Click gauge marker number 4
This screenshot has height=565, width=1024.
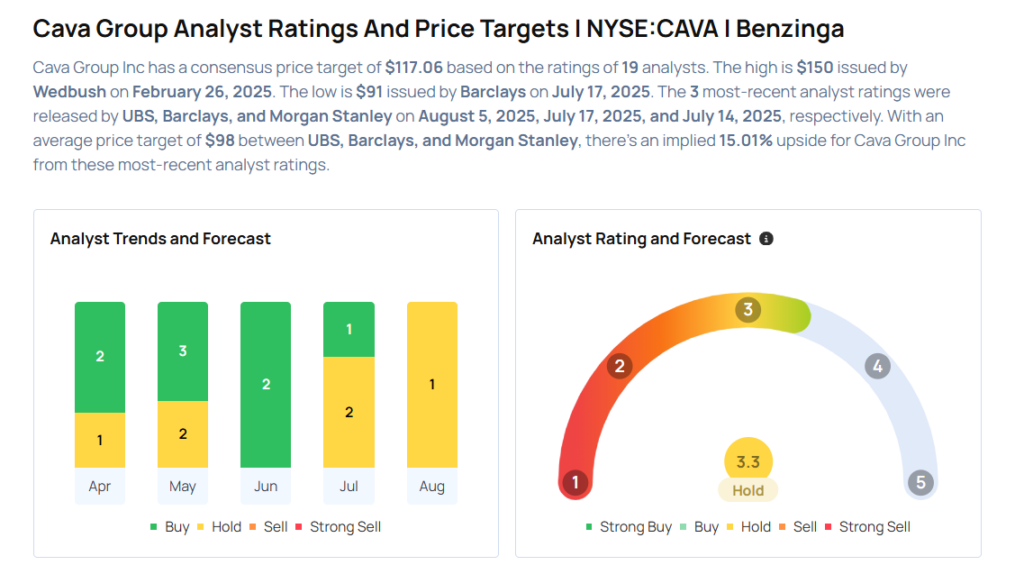(x=877, y=366)
